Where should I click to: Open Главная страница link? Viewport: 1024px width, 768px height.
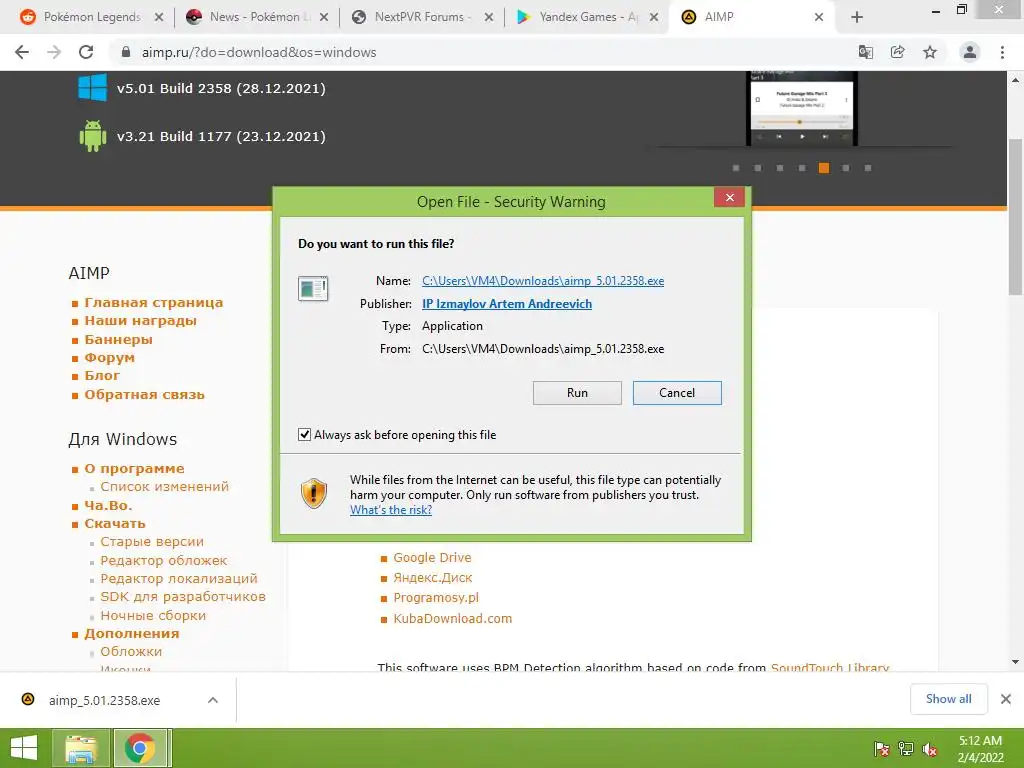tap(153, 302)
